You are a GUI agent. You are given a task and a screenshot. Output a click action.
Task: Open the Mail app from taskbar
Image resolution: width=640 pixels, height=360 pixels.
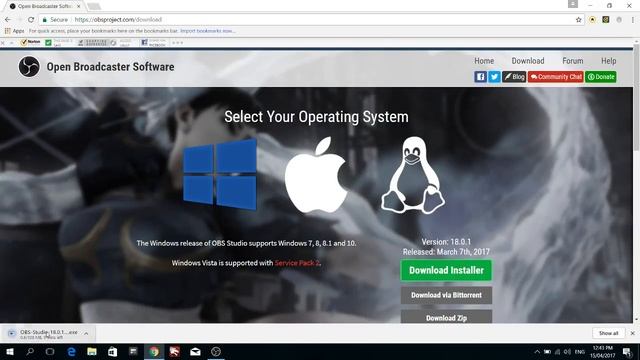195,351
